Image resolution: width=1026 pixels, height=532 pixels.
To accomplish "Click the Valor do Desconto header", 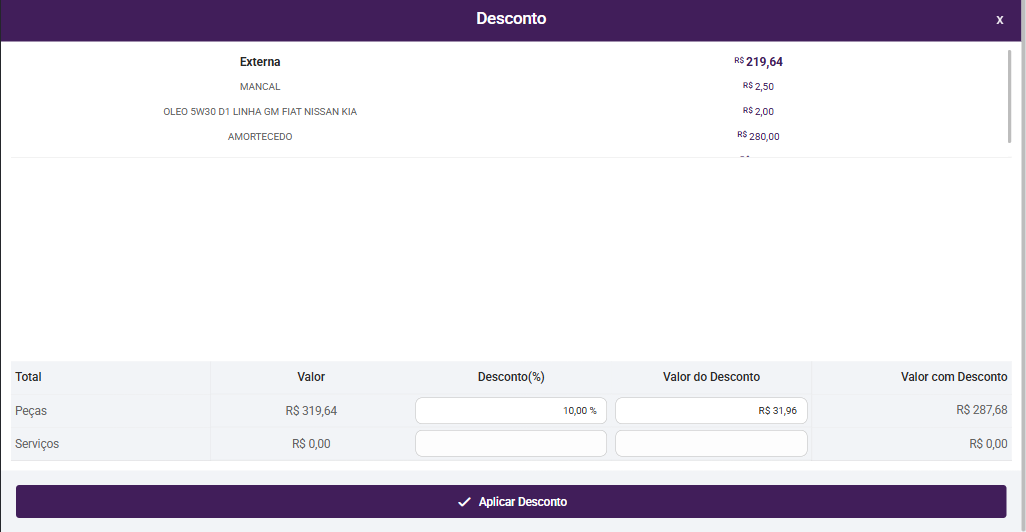I will (711, 377).
